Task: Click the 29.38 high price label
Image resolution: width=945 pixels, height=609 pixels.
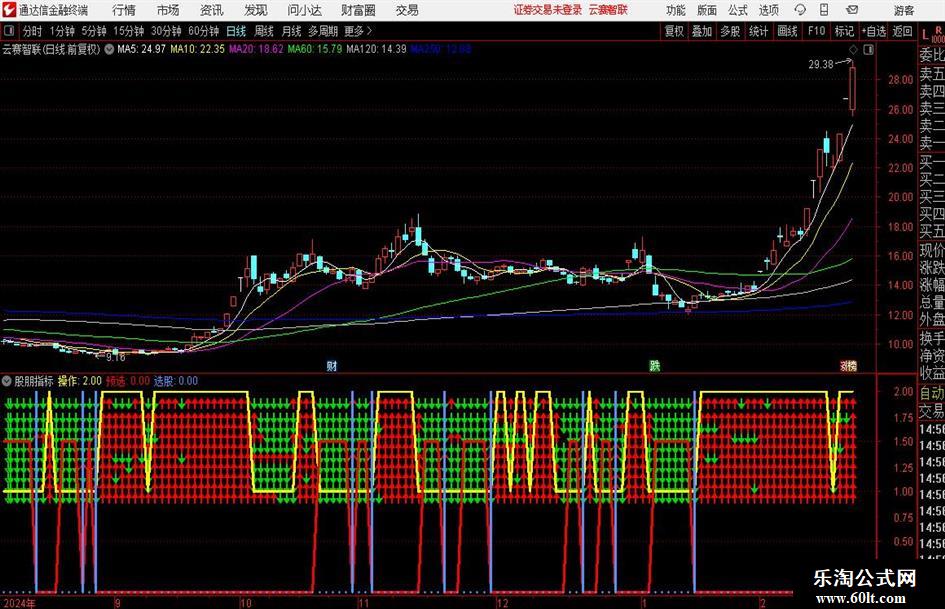Action: click(x=820, y=64)
